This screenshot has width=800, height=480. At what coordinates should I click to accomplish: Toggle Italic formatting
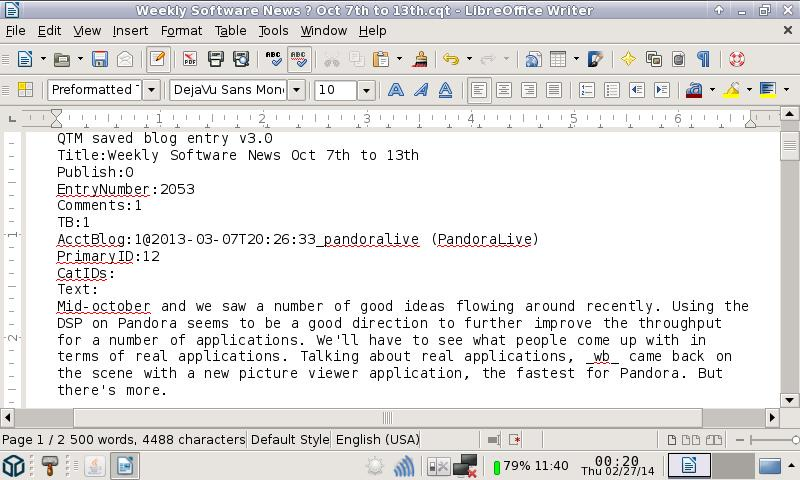point(421,90)
